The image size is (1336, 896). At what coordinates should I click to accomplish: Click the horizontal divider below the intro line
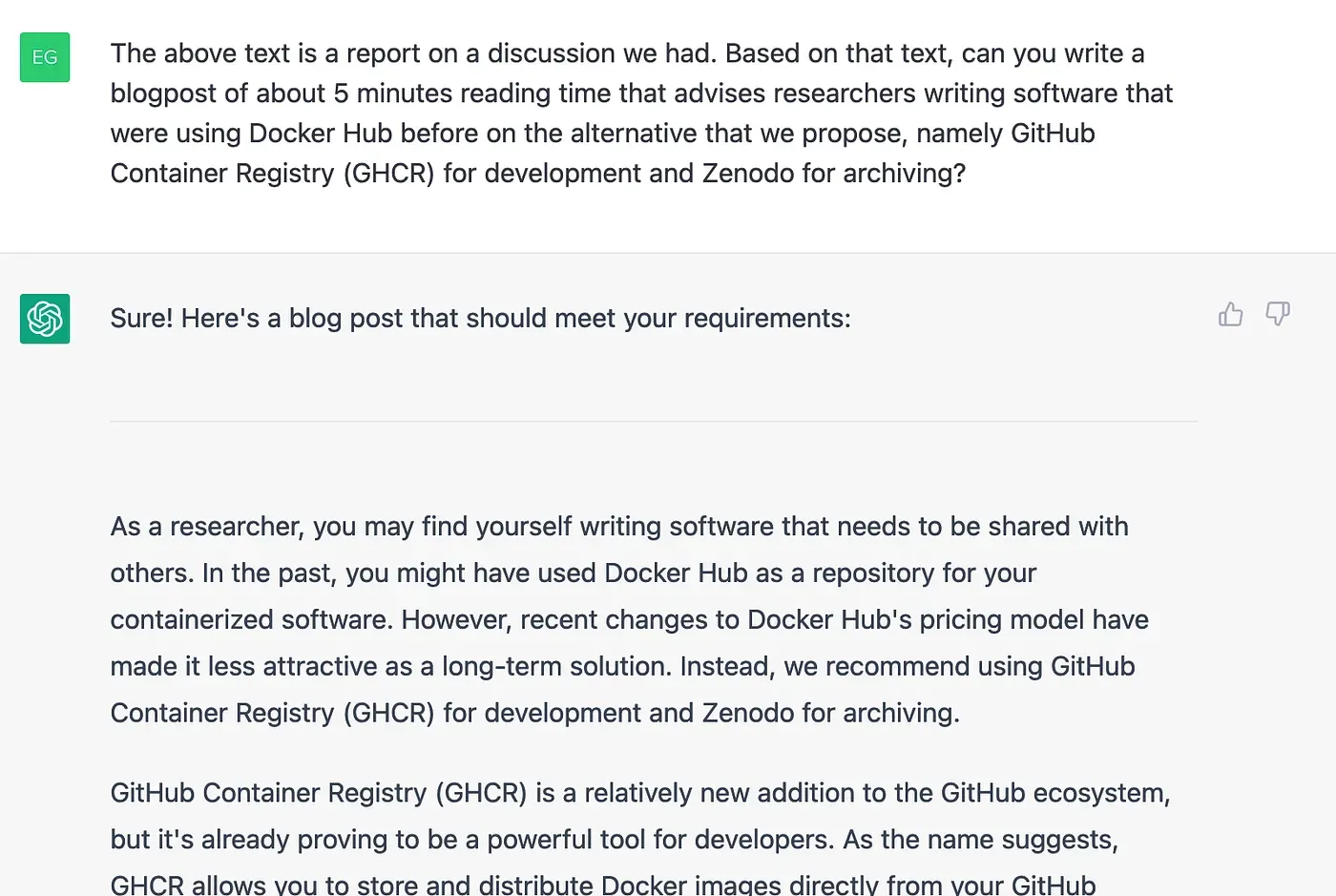click(654, 421)
